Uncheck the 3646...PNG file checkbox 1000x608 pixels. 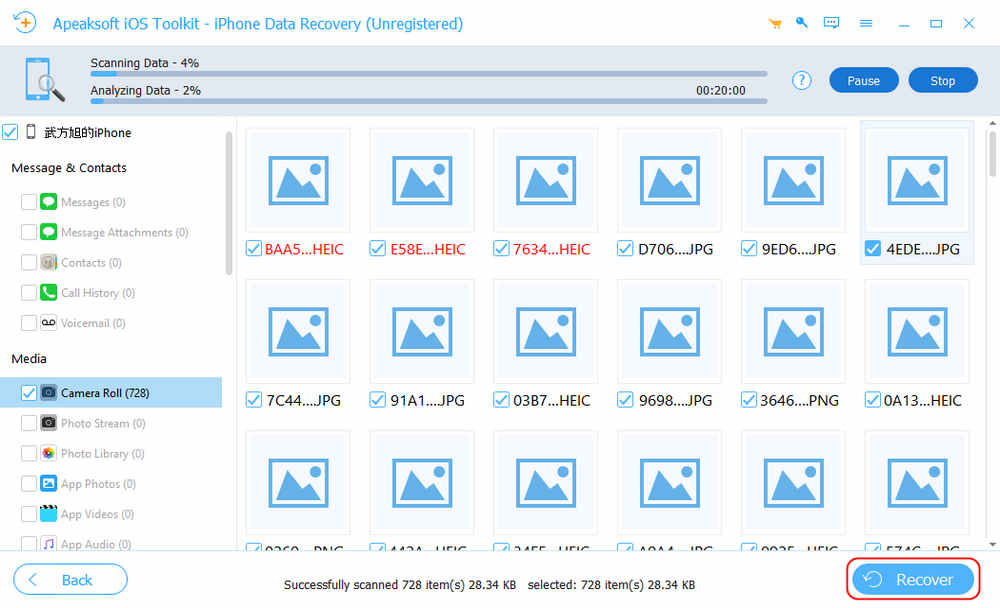(x=749, y=400)
